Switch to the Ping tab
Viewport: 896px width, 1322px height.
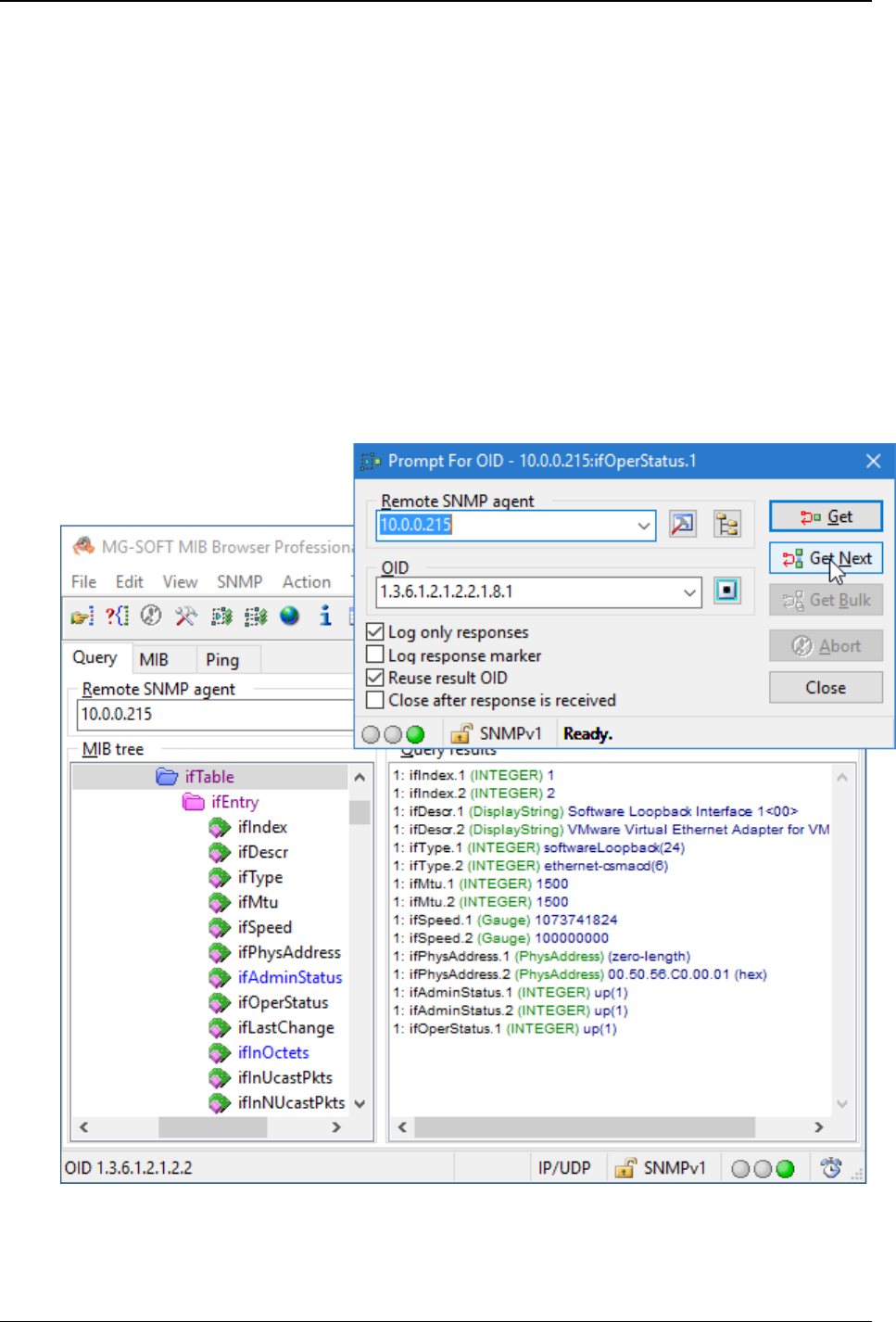point(222,659)
